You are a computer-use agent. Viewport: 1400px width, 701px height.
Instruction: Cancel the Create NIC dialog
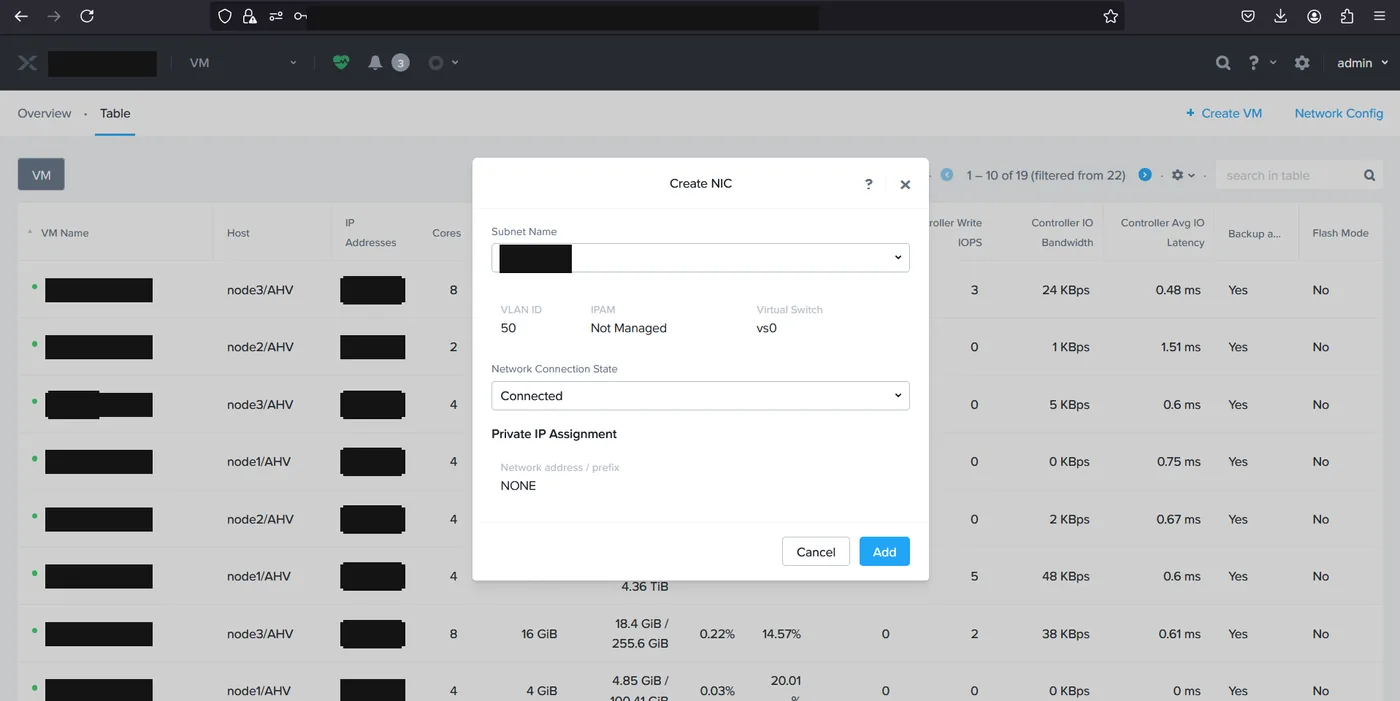816,552
